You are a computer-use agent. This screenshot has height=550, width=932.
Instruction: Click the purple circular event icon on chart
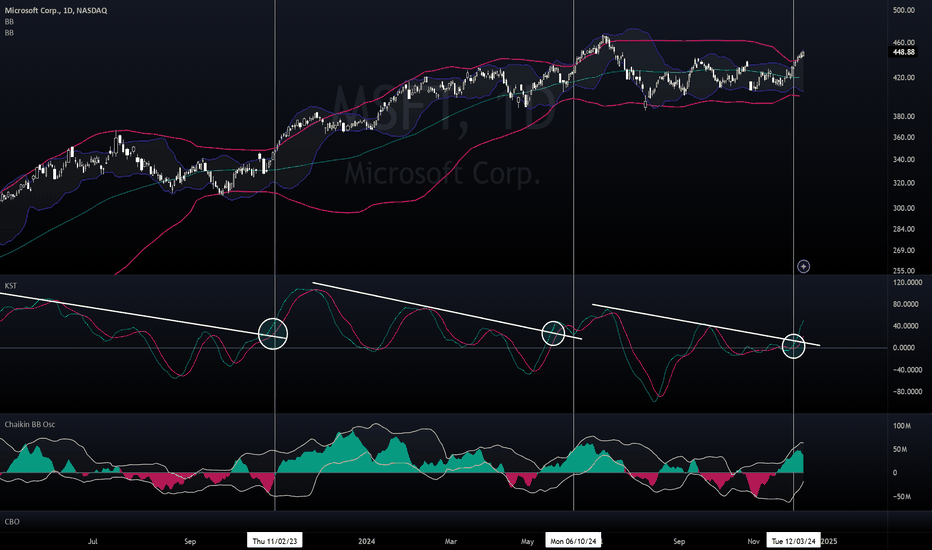[x=803, y=266]
